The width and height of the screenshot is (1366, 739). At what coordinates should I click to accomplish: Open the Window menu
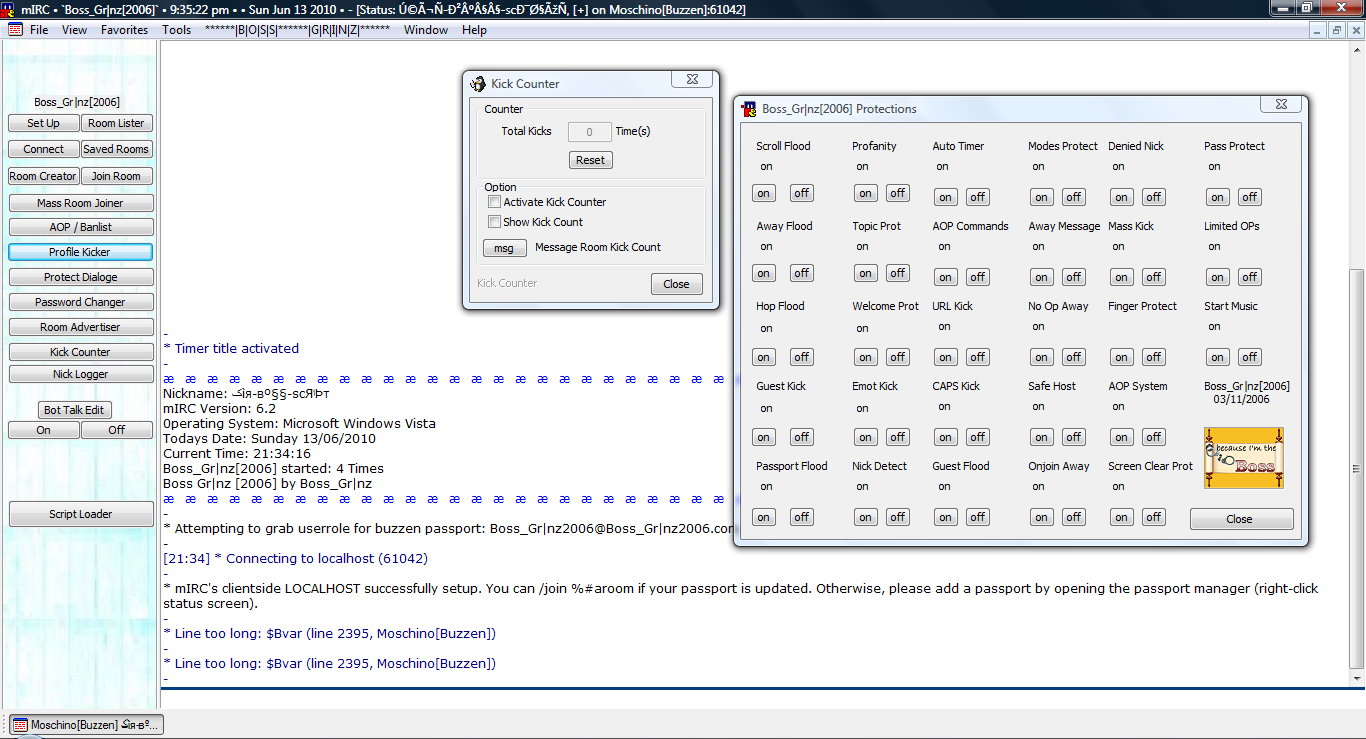[x=426, y=30]
